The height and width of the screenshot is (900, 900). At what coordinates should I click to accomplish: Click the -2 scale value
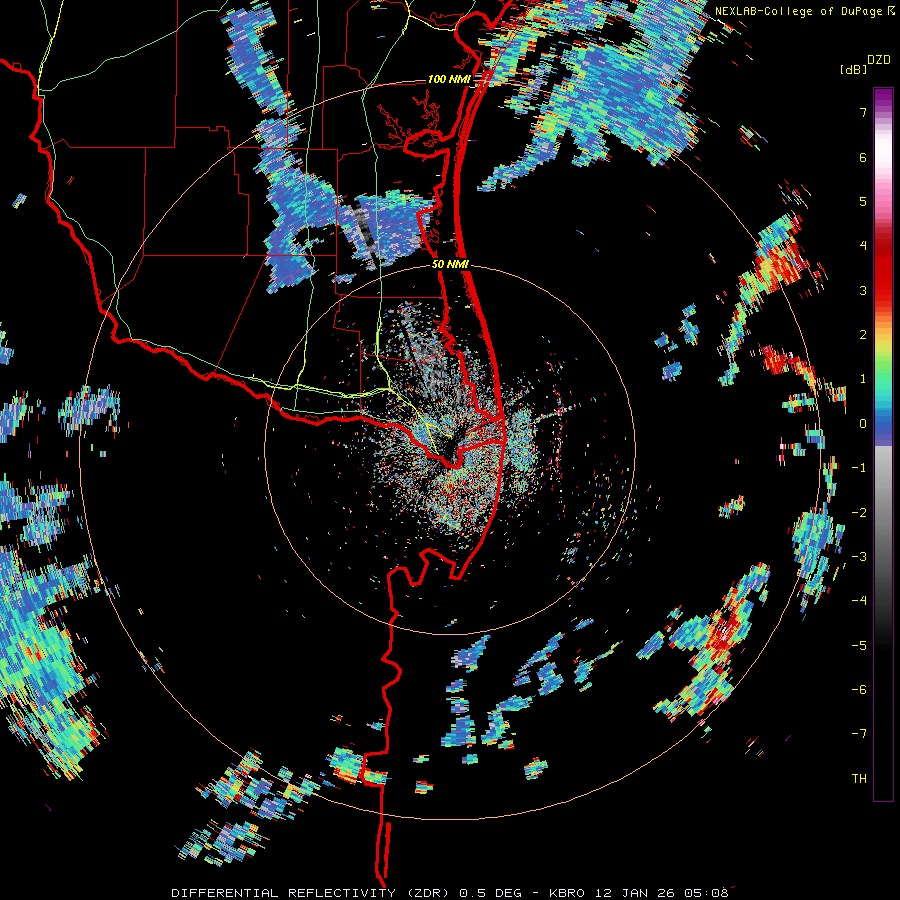coord(859,512)
